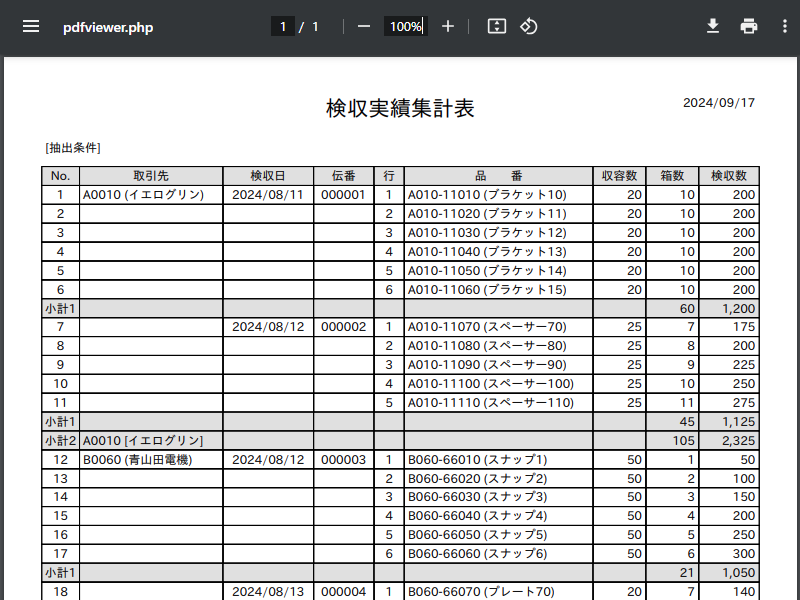This screenshot has height=600, width=800.
Task: Open the PDF viewer sidebar menu
Action: point(31,27)
